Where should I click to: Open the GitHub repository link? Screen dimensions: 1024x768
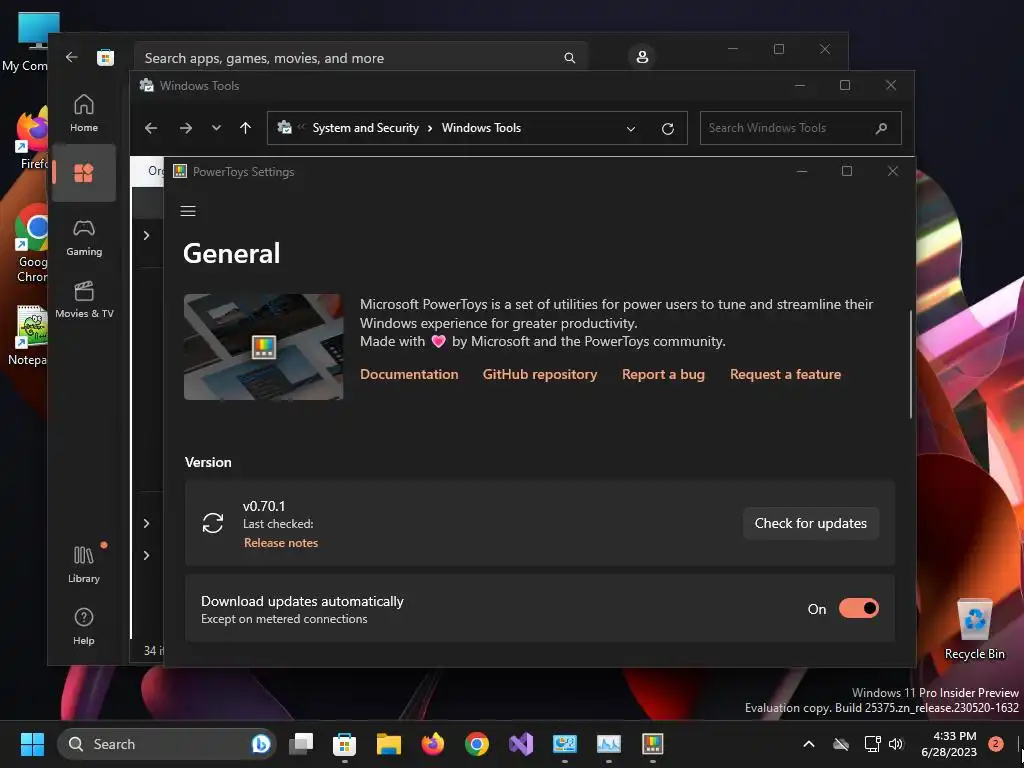point(539,374)
